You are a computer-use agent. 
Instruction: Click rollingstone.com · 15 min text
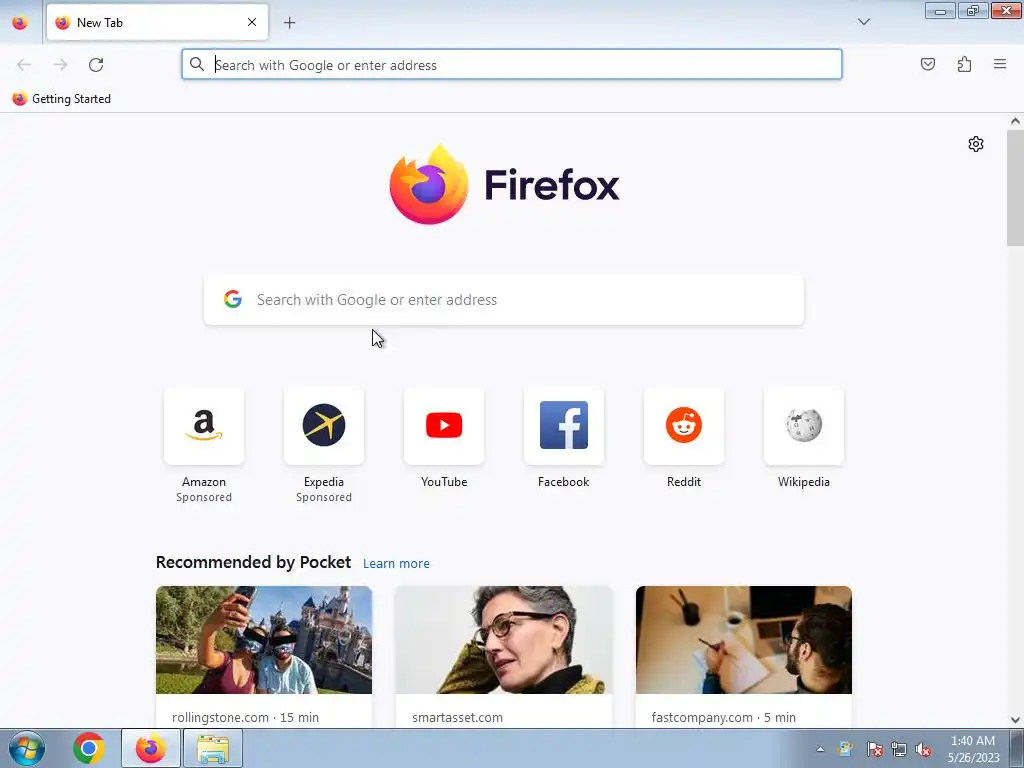pyautogui.click(x=246, y=717)
